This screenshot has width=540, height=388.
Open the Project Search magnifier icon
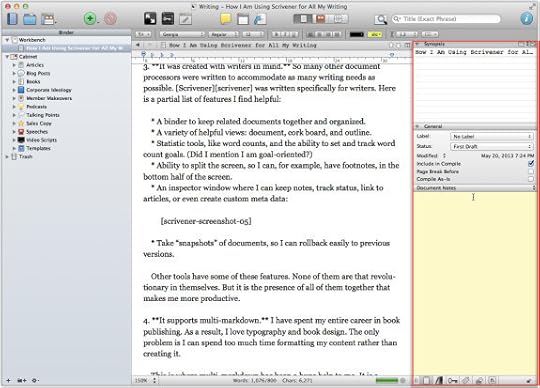[381, 19]
